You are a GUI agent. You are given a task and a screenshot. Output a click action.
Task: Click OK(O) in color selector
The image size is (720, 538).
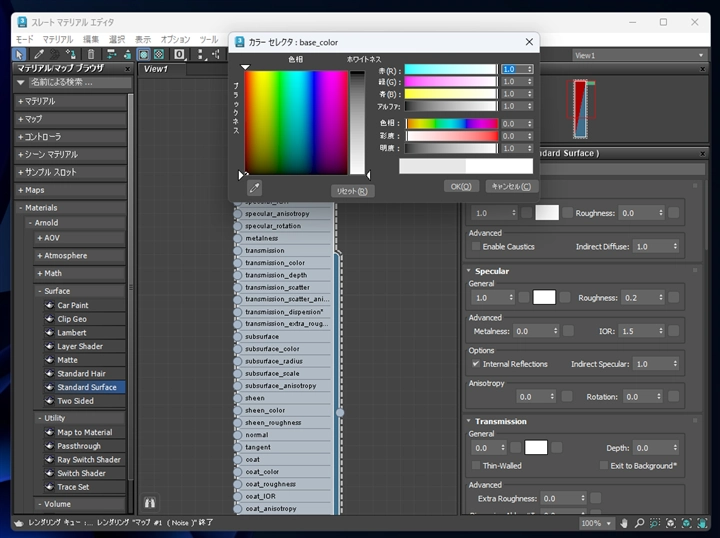[x=461, y=186]
